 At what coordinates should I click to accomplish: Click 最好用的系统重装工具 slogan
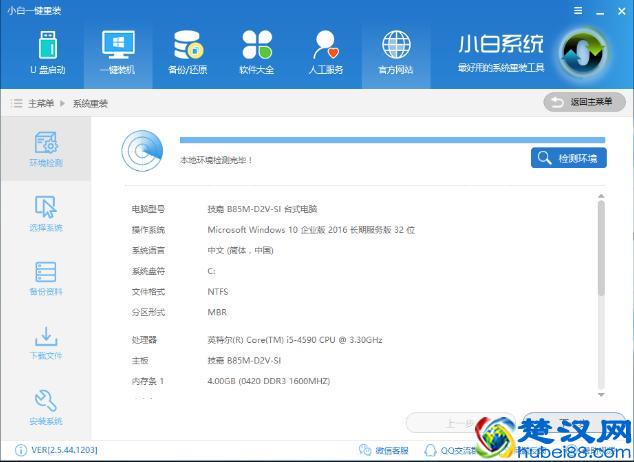501,68
